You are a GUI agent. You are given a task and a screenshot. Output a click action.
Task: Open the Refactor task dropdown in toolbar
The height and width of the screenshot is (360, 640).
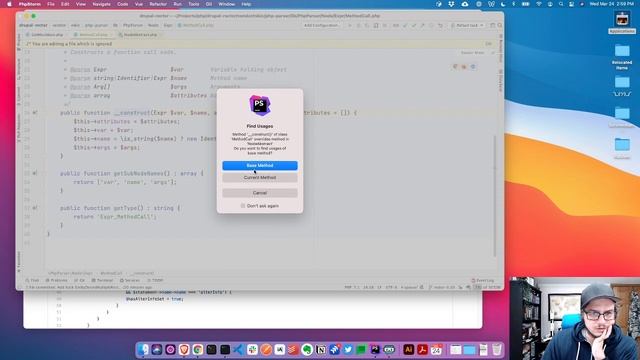point(468,25)
